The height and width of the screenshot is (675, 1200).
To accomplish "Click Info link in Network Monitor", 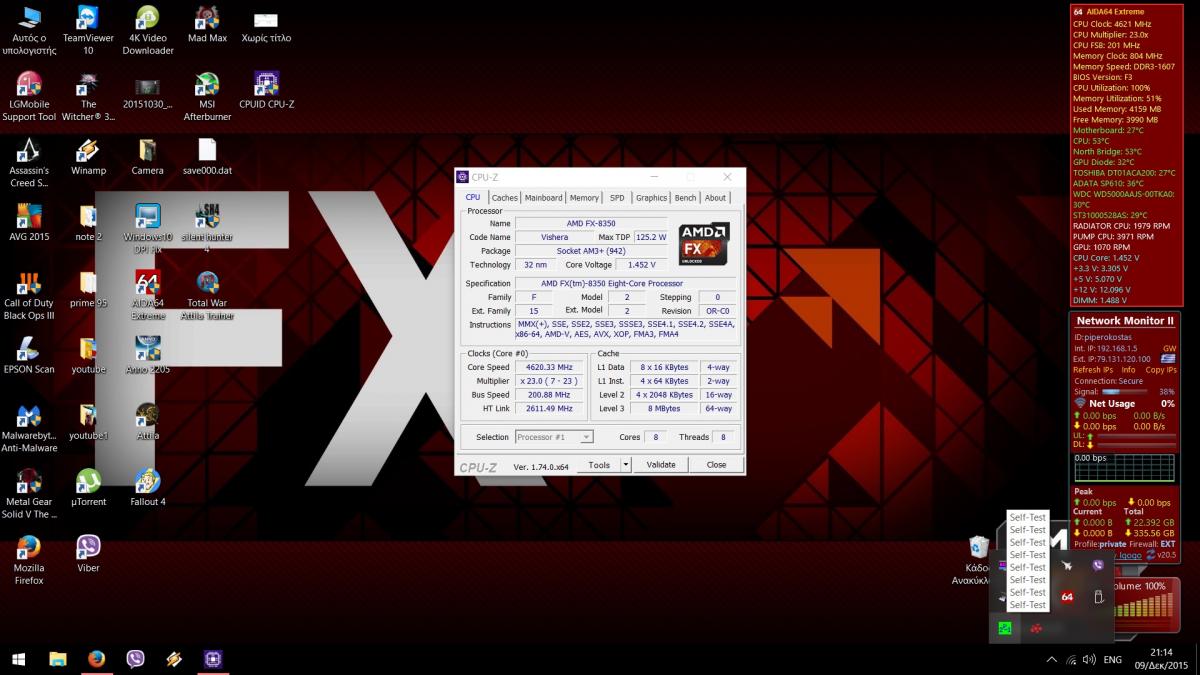I will [1128, 370].
